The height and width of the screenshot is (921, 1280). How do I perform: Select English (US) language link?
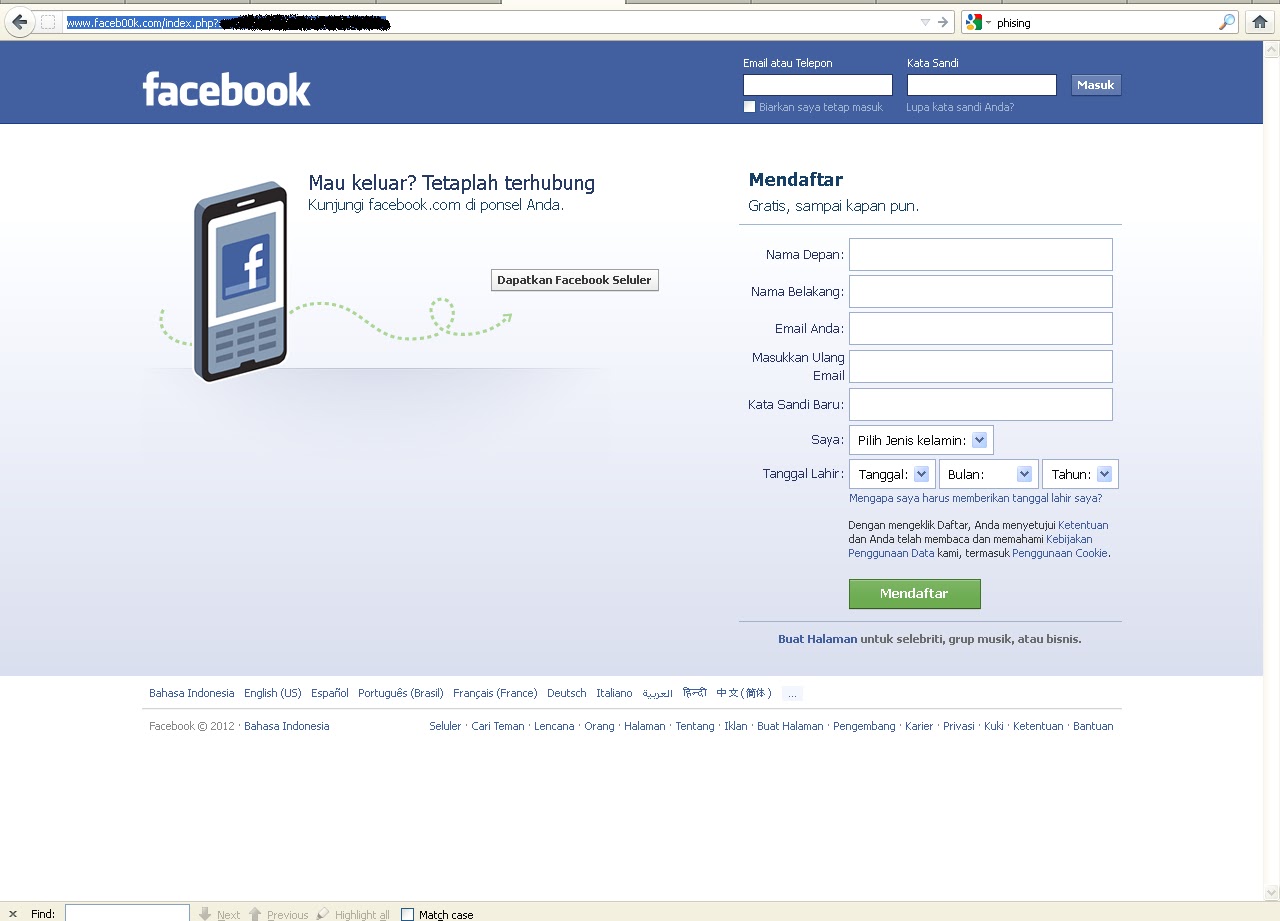coord(273,693)
